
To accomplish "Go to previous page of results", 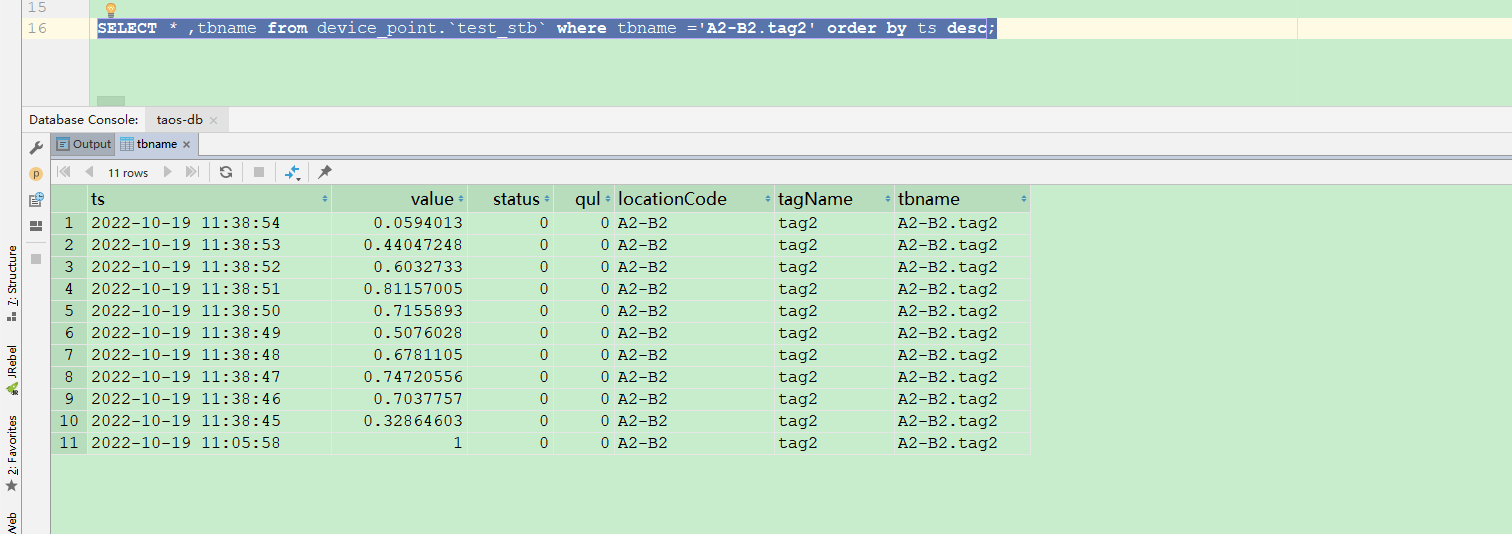I will [x=89, y=172].
